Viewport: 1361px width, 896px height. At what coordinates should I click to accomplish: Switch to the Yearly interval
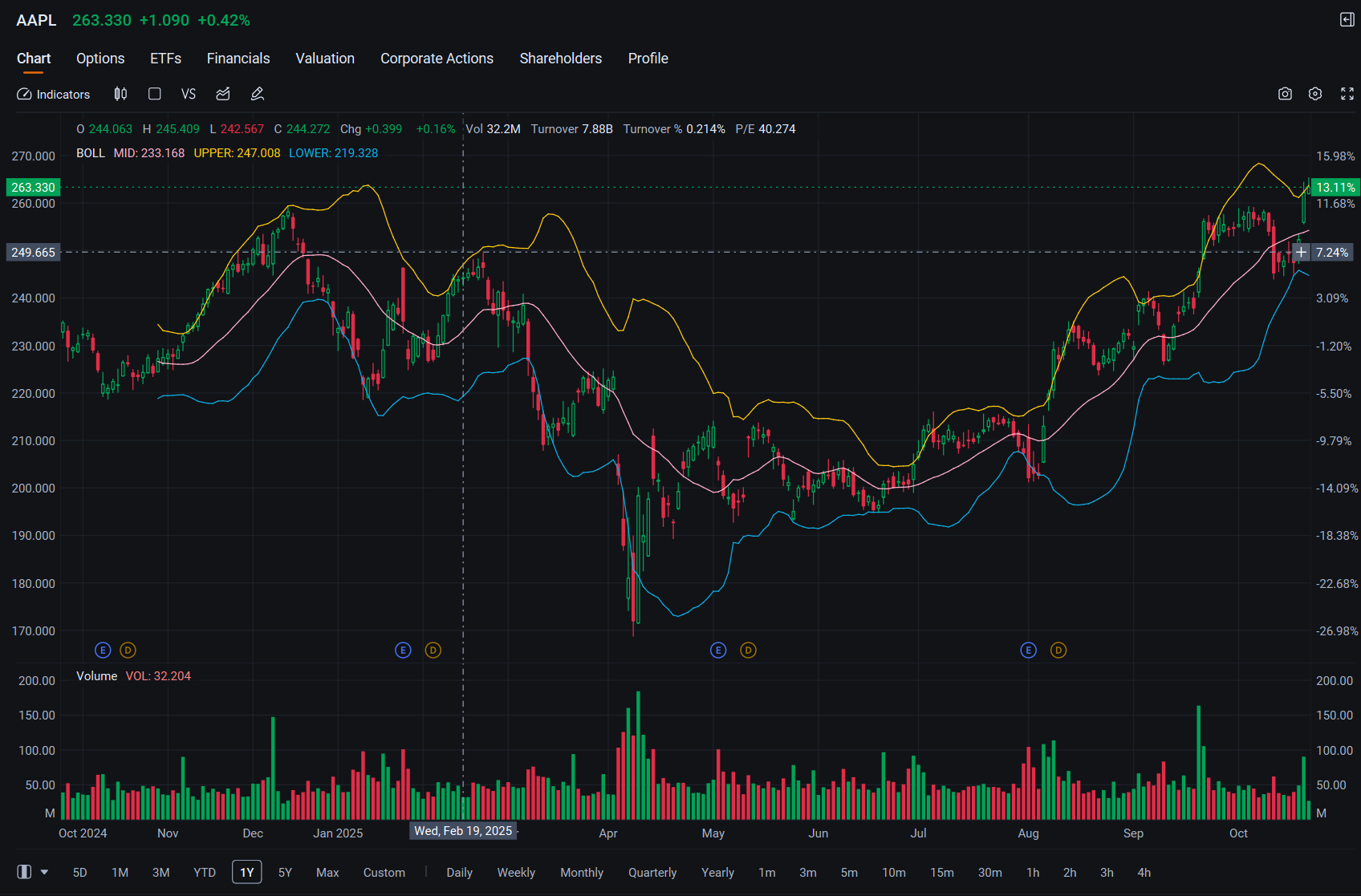point(718,873)
